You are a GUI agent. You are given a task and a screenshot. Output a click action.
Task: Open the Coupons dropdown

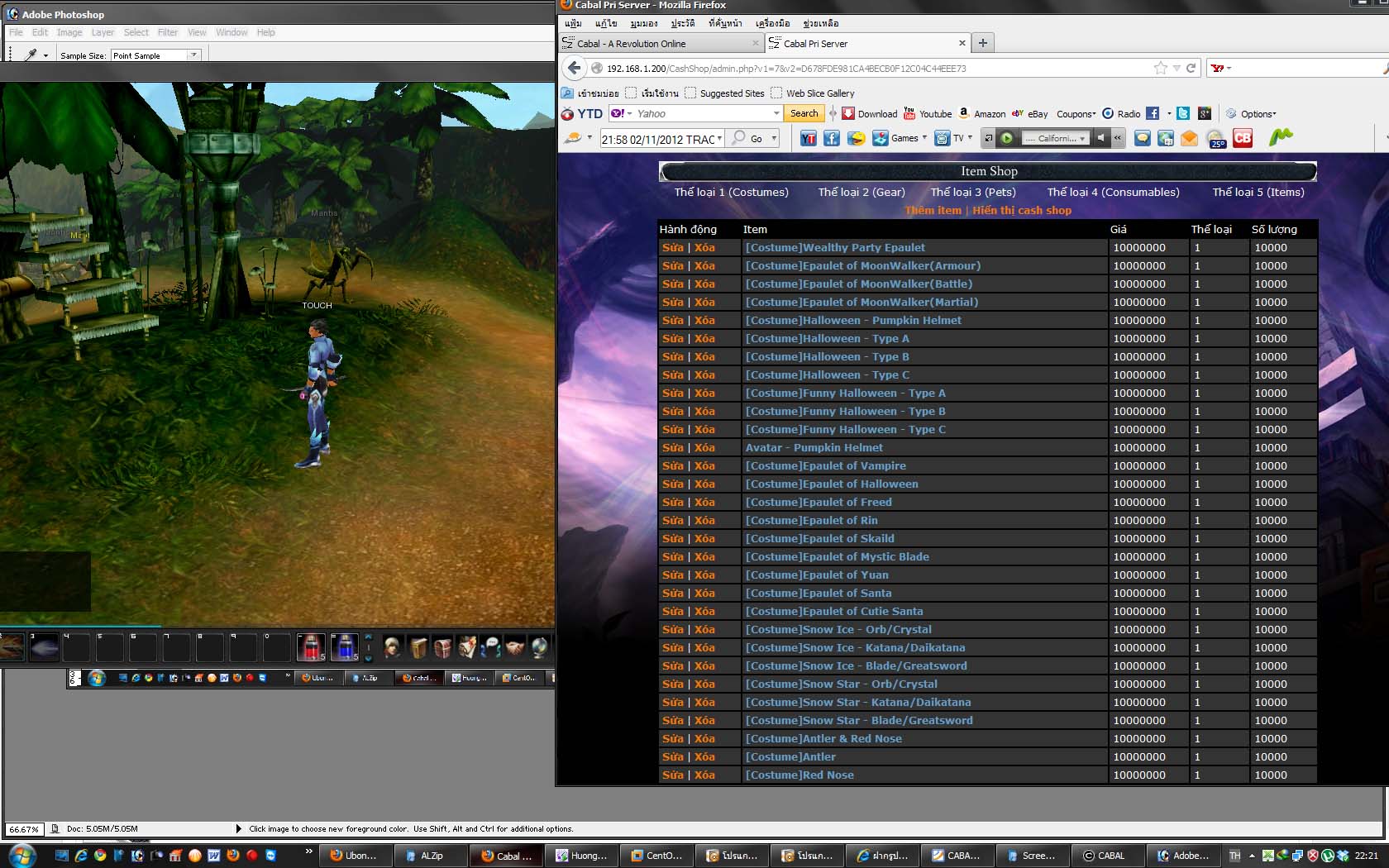pos(1076,114)
